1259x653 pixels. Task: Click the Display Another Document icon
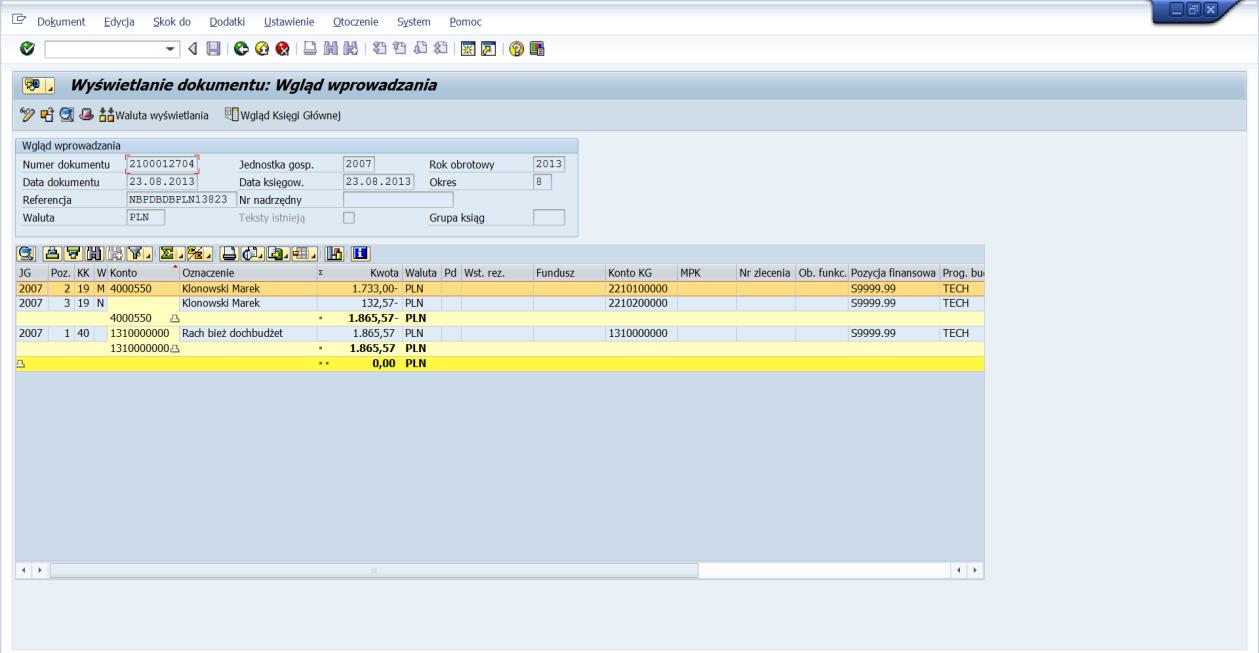(46, 116)
